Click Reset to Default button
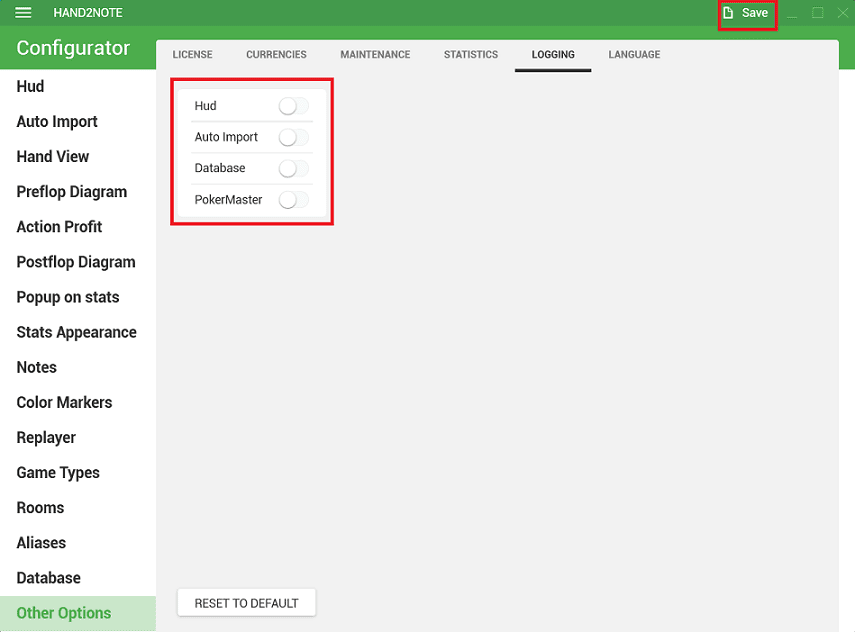The height and width of the screenshot is (632, 855). coord(246,603)
